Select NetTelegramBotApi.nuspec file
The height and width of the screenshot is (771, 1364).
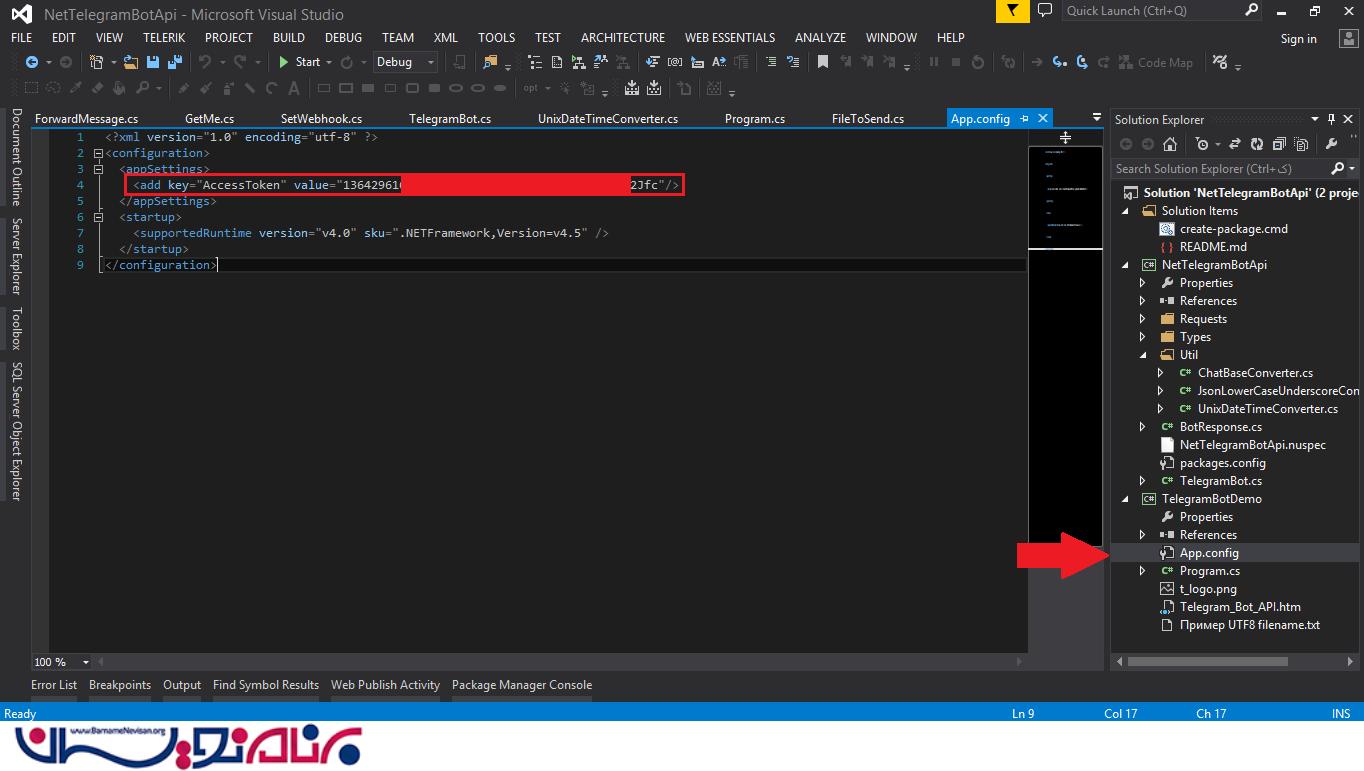pyautogui.click(x=1253, y=445)
